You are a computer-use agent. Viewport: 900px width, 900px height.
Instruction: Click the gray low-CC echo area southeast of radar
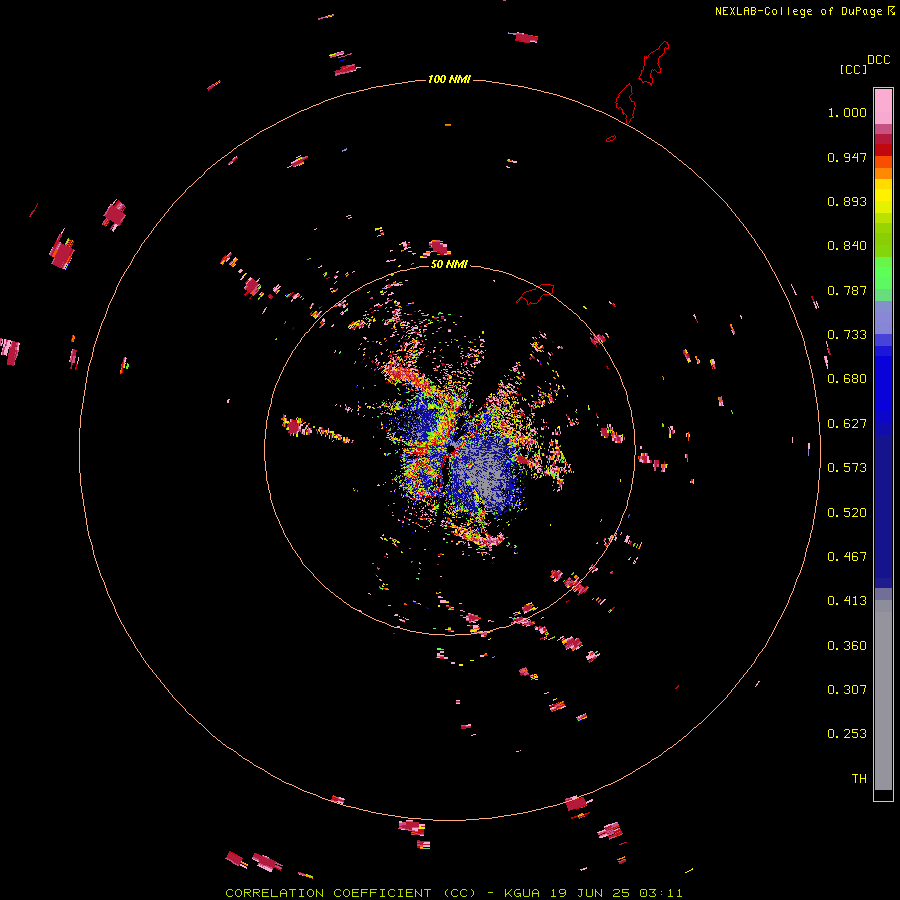(x=485, y=474)
